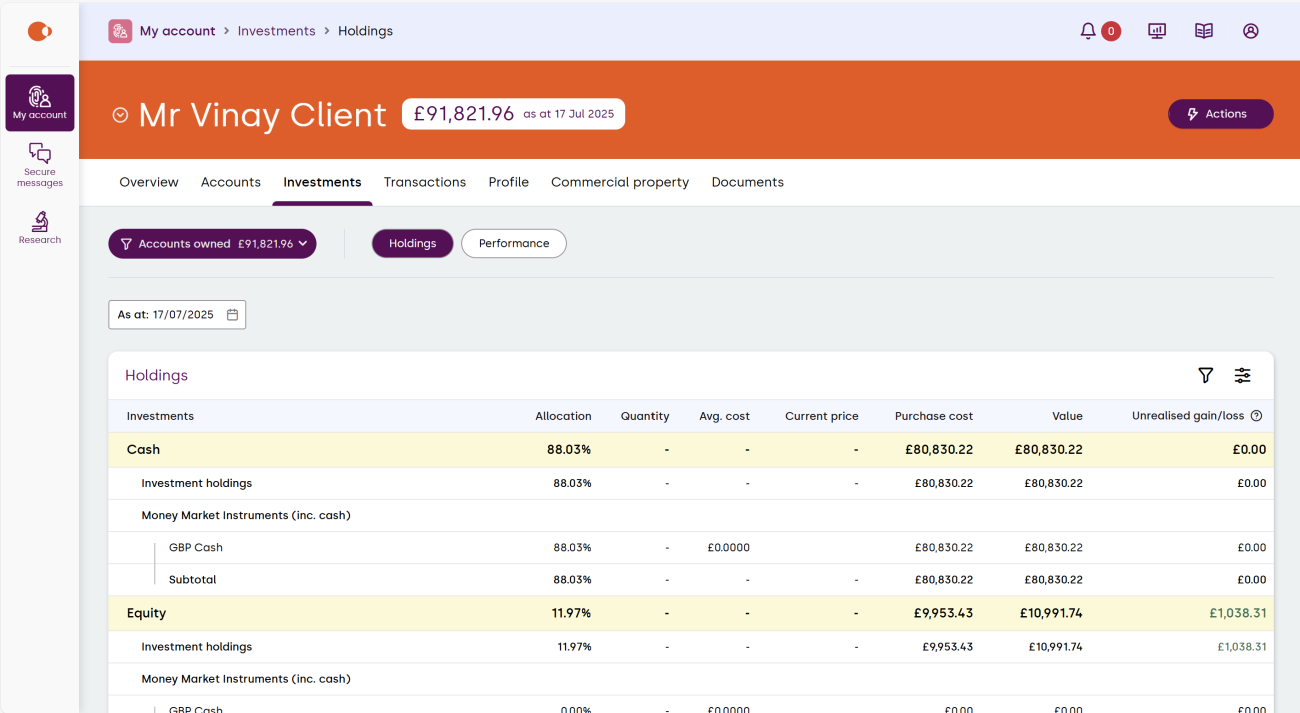Select the Holdings view toggle

tap(412, 243)
